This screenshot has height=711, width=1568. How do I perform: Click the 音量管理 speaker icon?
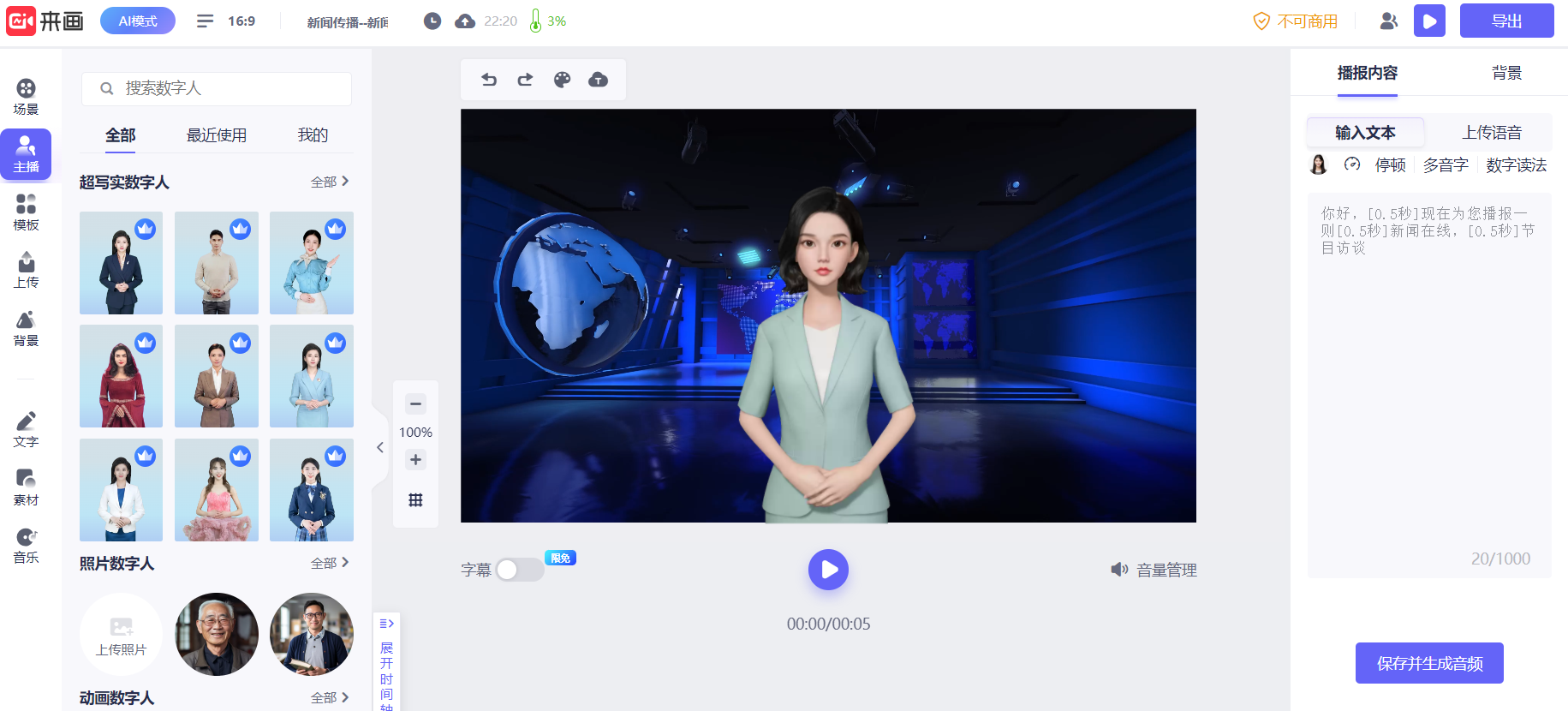pos(1119,570)
